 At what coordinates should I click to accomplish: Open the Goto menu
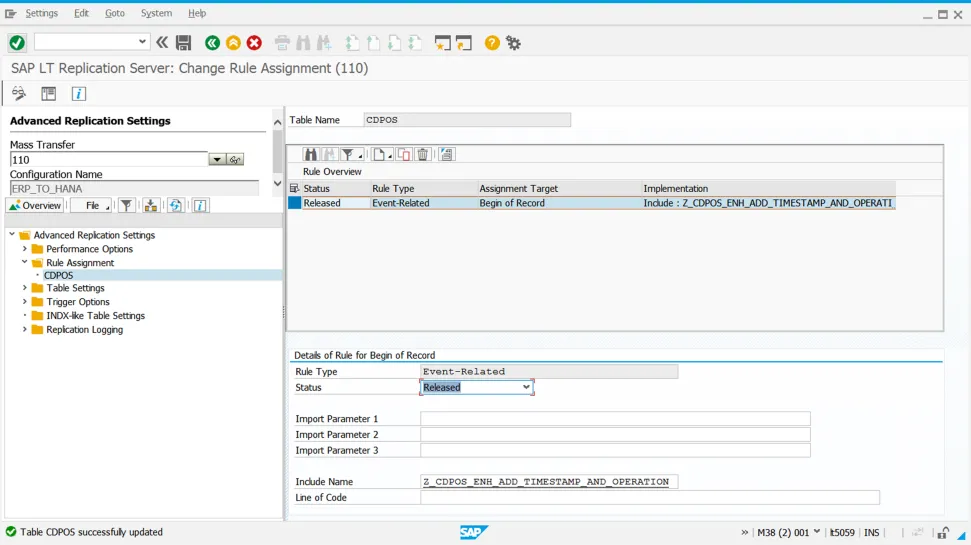point(115,13)
